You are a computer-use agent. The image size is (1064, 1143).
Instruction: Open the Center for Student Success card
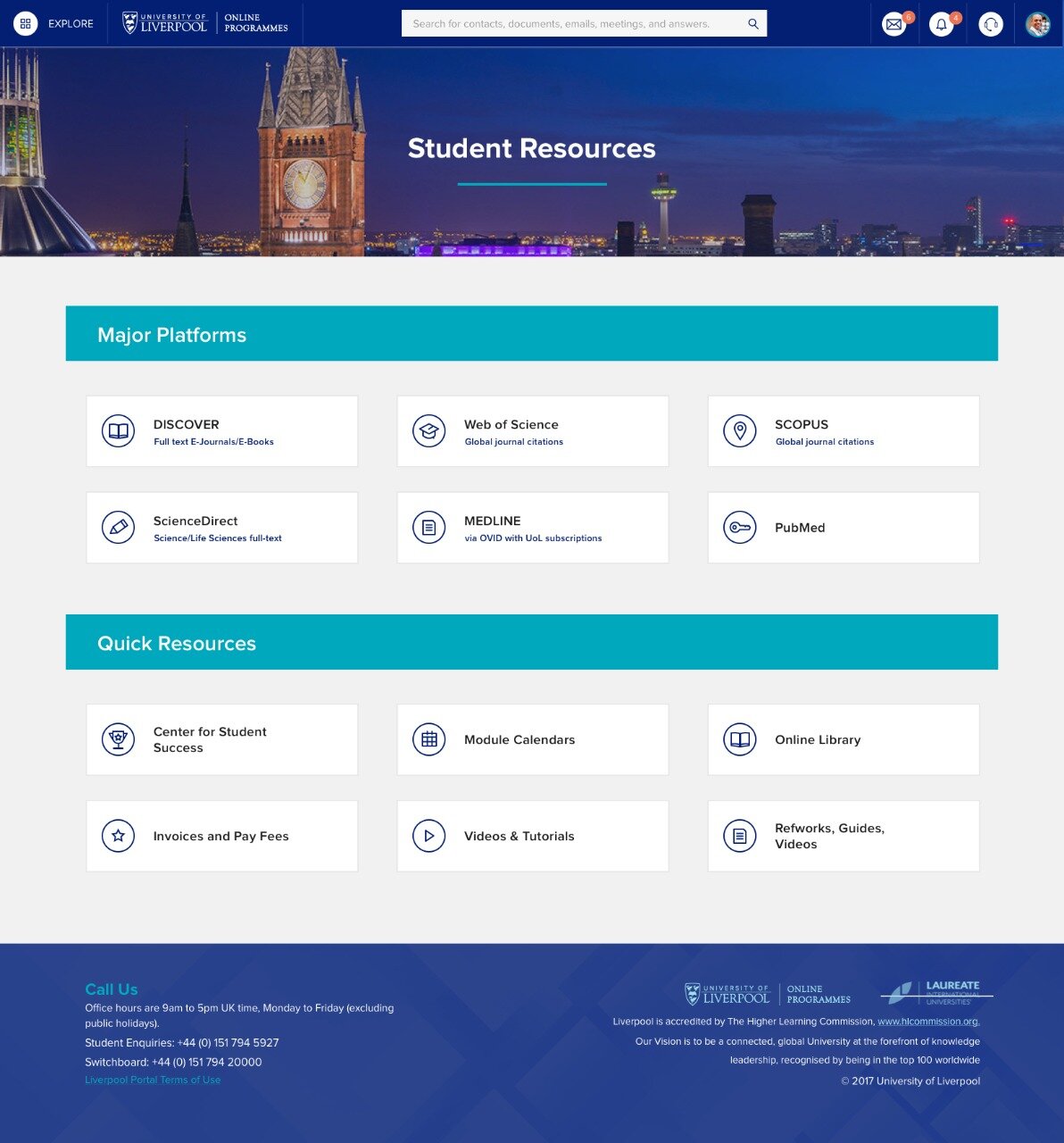coord(220,738)
